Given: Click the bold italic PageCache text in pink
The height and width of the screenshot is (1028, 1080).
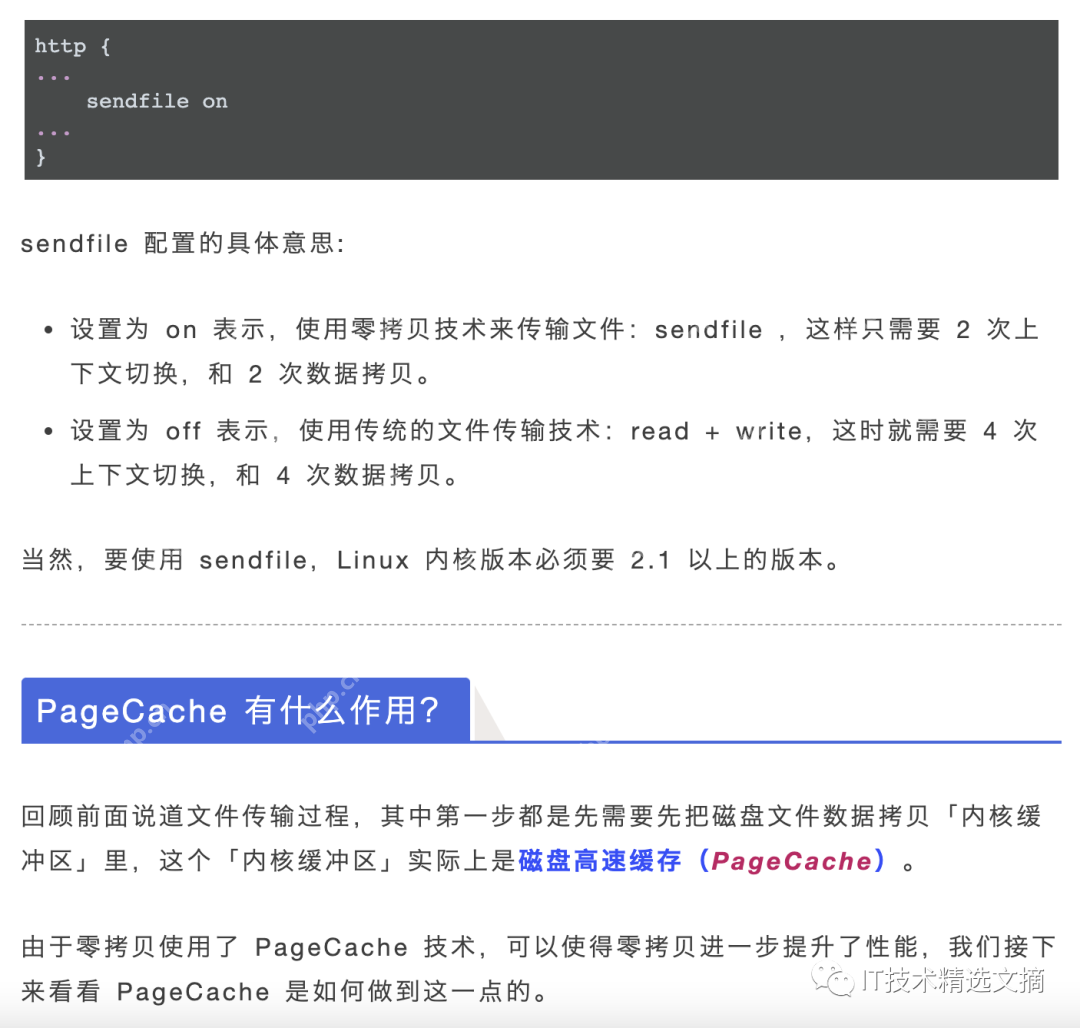Looking at the screenshot, I should point(793,861).
